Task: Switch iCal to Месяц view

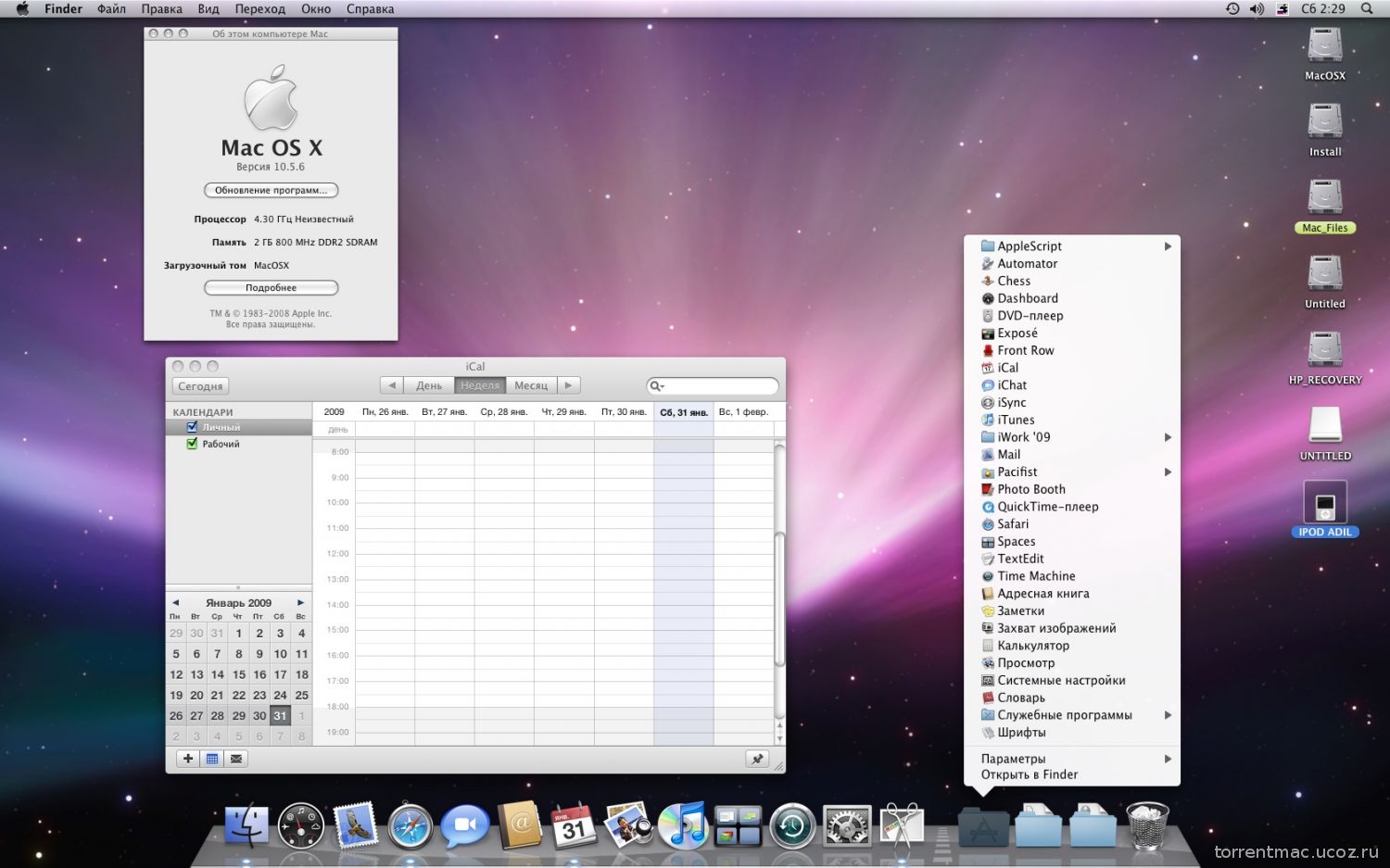Action: 531,385
